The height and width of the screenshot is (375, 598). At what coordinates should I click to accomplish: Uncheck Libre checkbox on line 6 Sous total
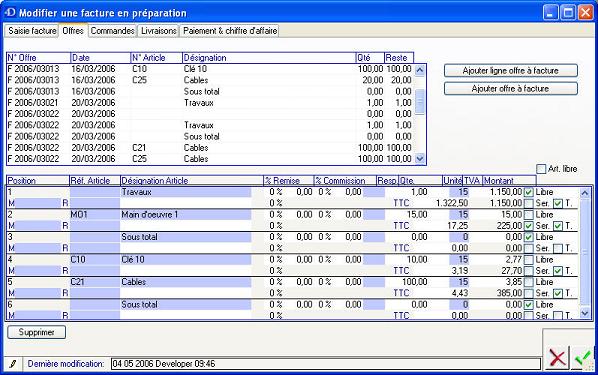528,305
